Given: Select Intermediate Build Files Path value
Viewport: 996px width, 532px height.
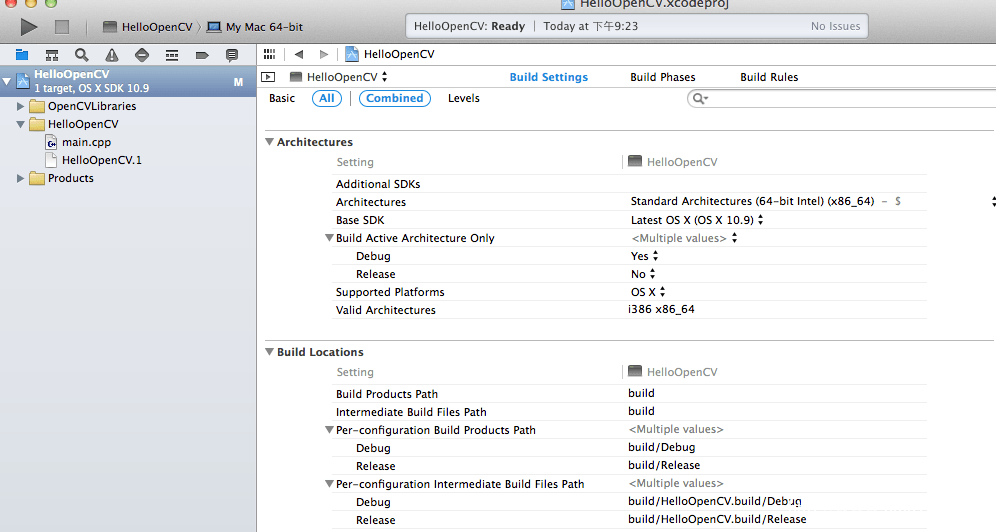Looking at the screenshot, I should (x=641, y=411).
